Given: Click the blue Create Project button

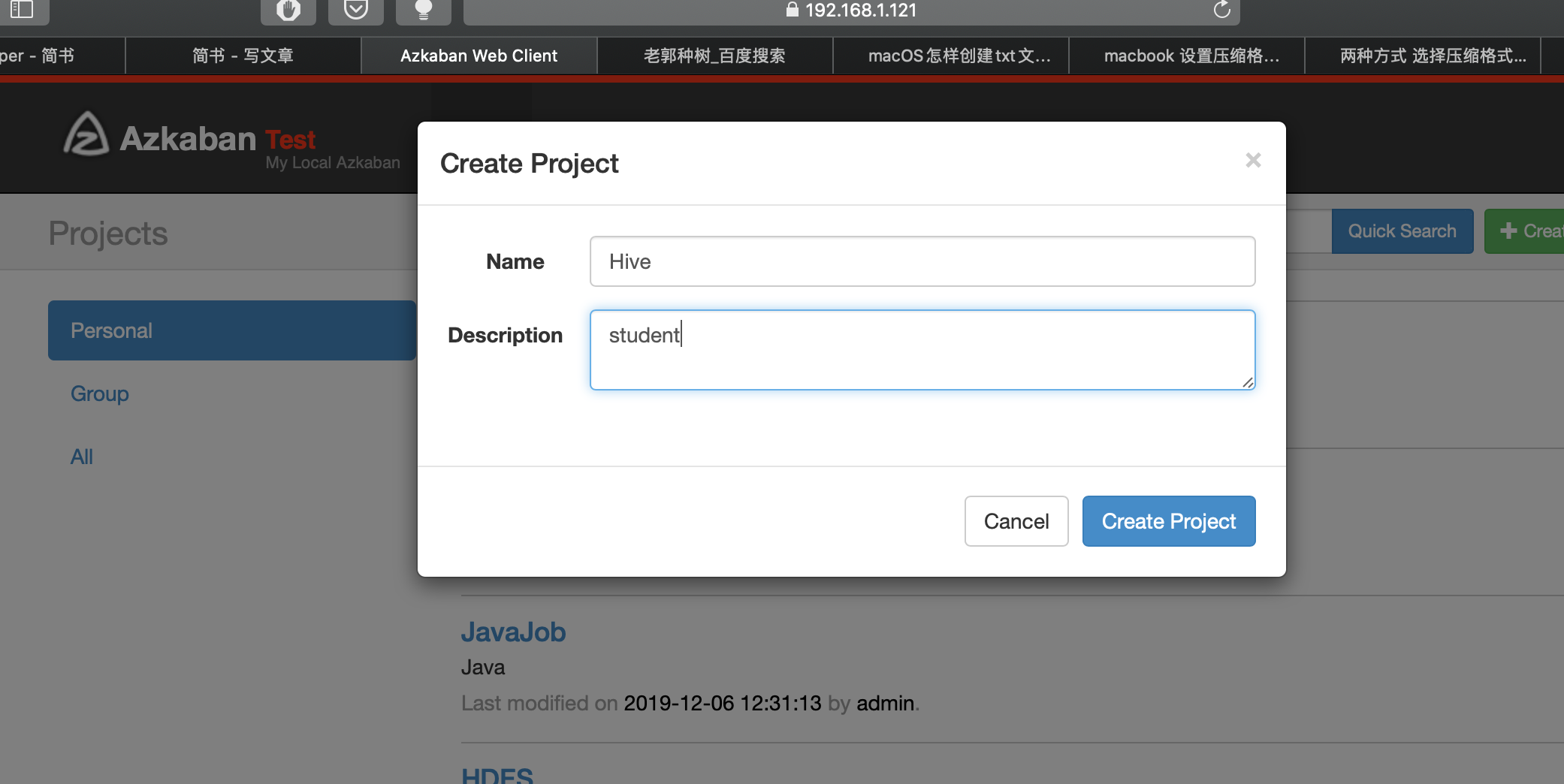Looking at the screenshot, I should point(1169,521).
